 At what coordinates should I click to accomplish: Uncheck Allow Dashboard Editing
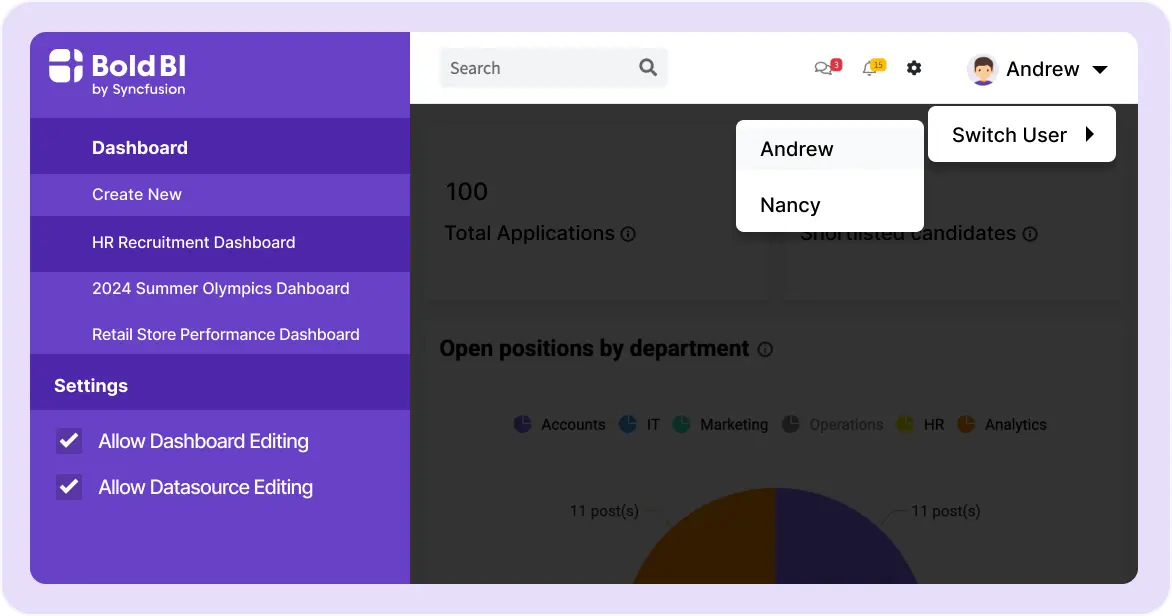(69, 441)
